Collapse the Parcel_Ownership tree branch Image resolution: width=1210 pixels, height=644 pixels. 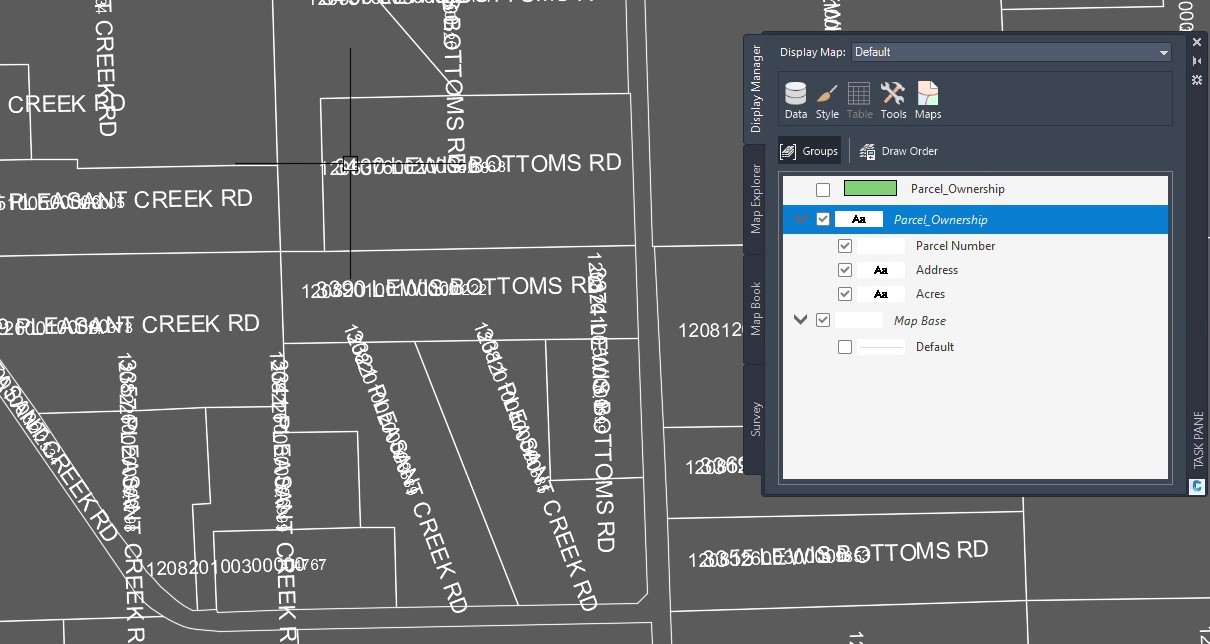click(x=800, y=218)
